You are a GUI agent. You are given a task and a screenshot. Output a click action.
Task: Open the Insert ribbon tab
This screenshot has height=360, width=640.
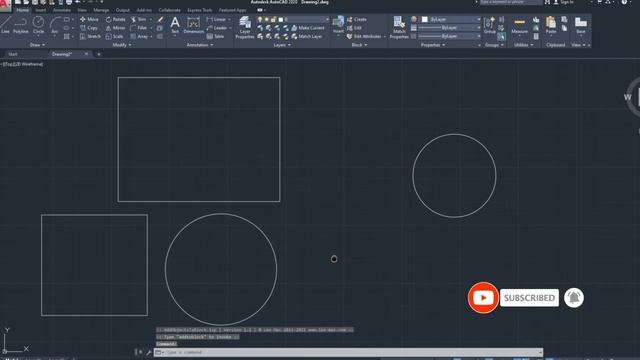(x=41, y=10)
